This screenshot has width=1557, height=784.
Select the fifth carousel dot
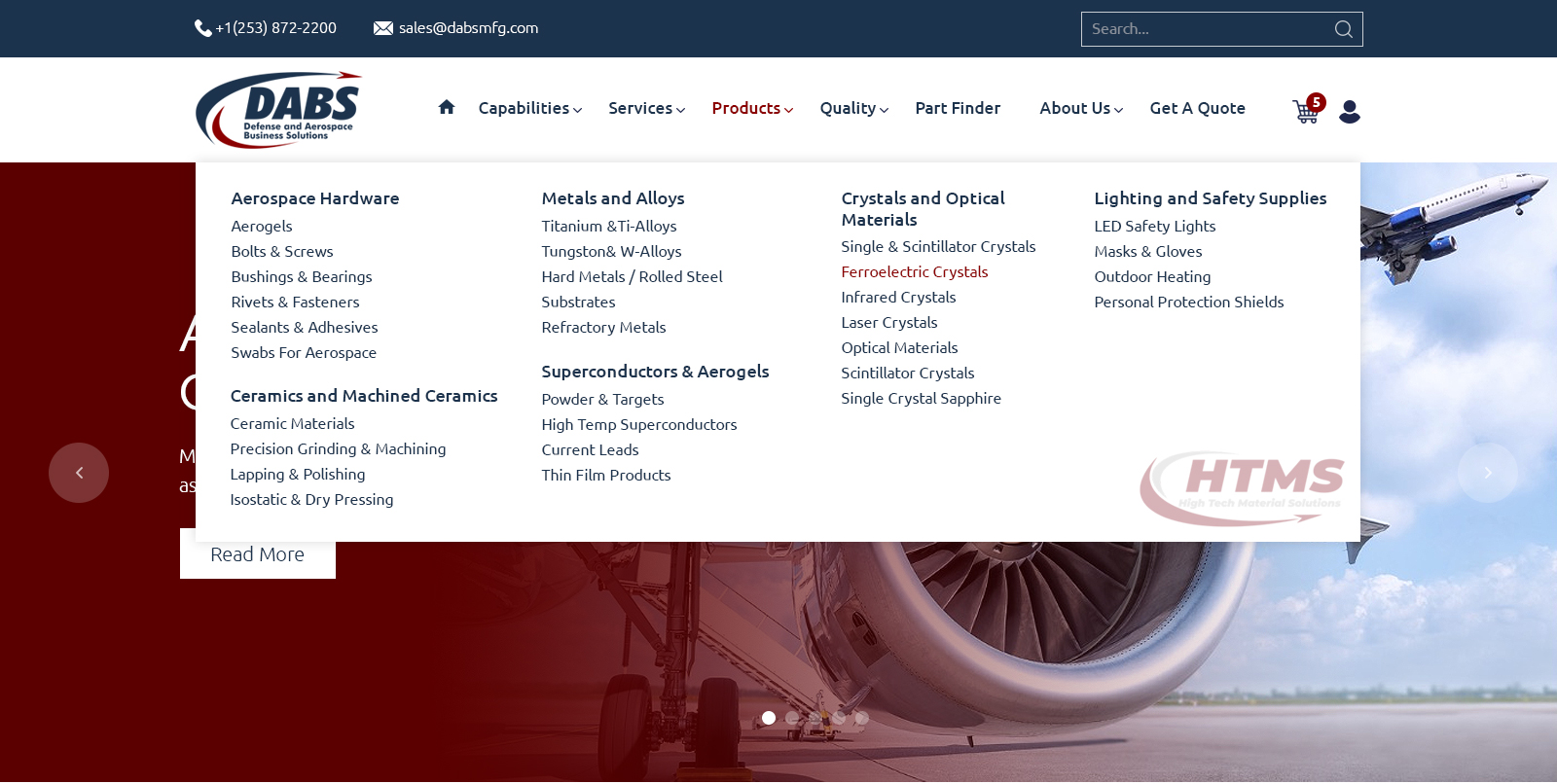click(x=861, y=718)
